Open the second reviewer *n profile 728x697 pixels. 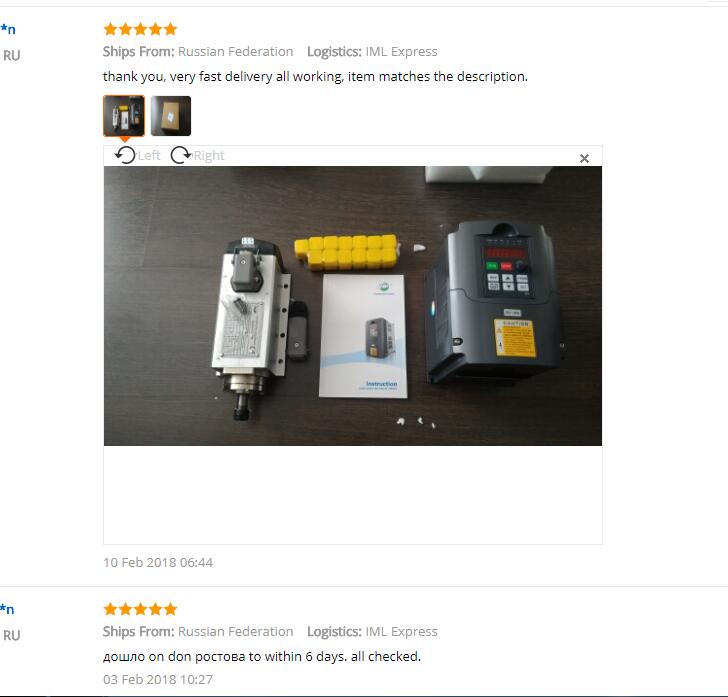[7, 609]
